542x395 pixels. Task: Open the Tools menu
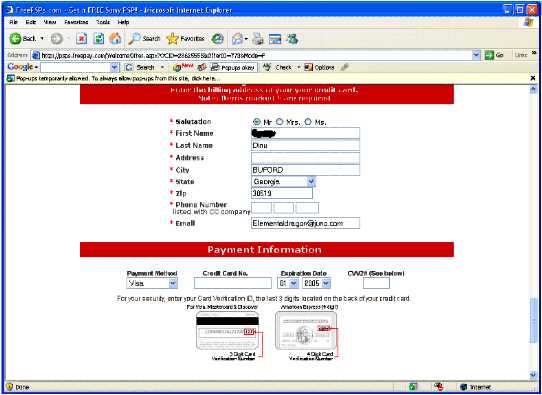click(103, 22)
